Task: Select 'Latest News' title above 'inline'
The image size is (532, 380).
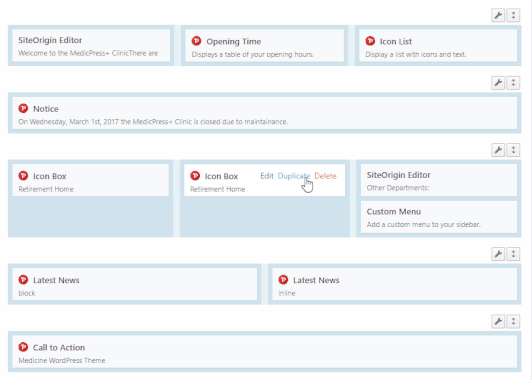Action: click(316, 280)
